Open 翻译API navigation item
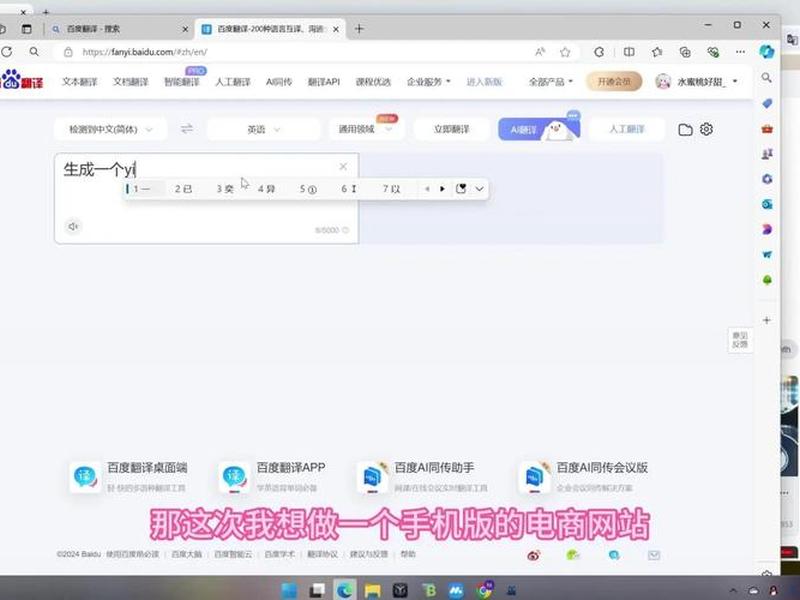This screenshot has width=800, height=600. tap(324, 82)
